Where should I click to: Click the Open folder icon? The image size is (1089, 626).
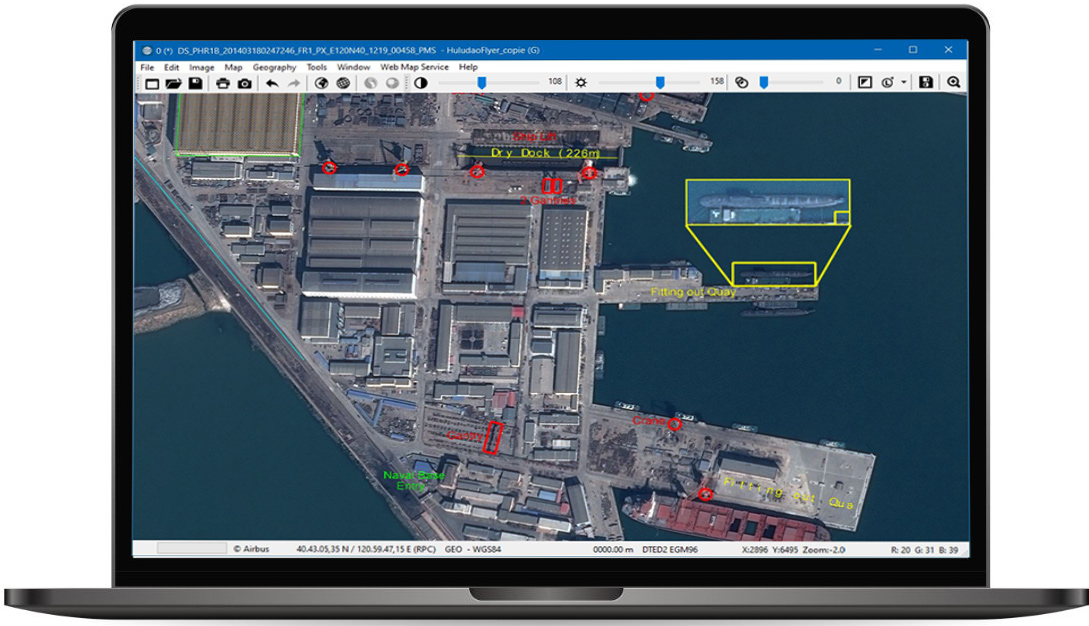point(172,82)
